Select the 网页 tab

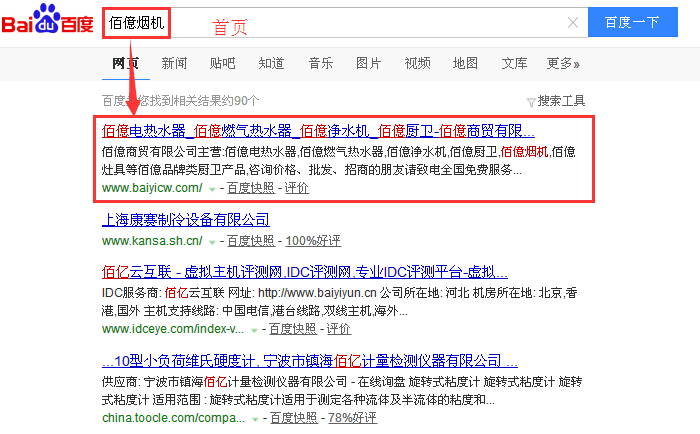tap(125, 63)
